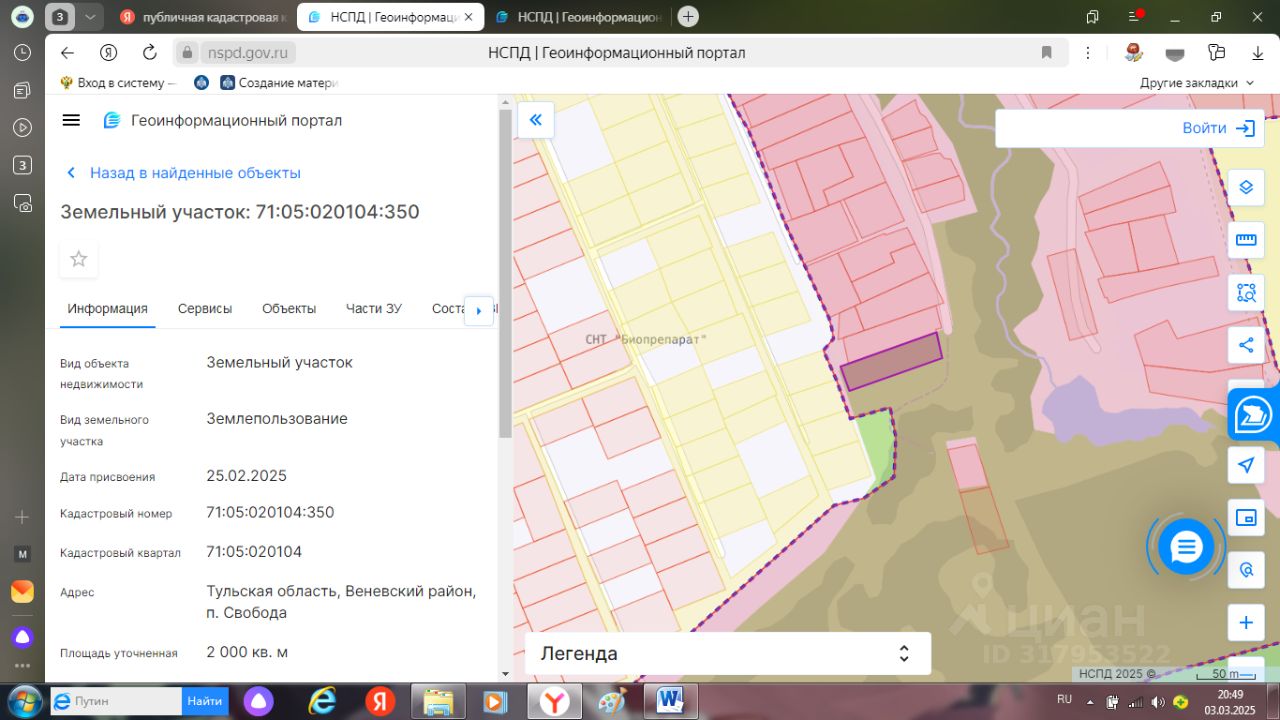The width and height of the screenshot is (1280, 720).
Task: Switch to Информация tab
Action: tap(108, 308)
